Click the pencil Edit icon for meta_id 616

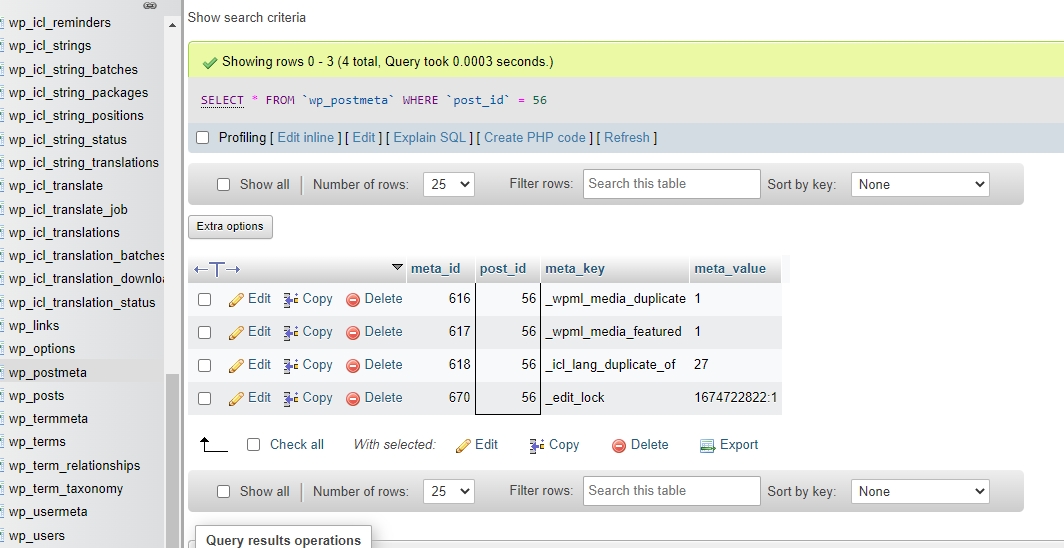pyautogui.click(x=237, y=299)
